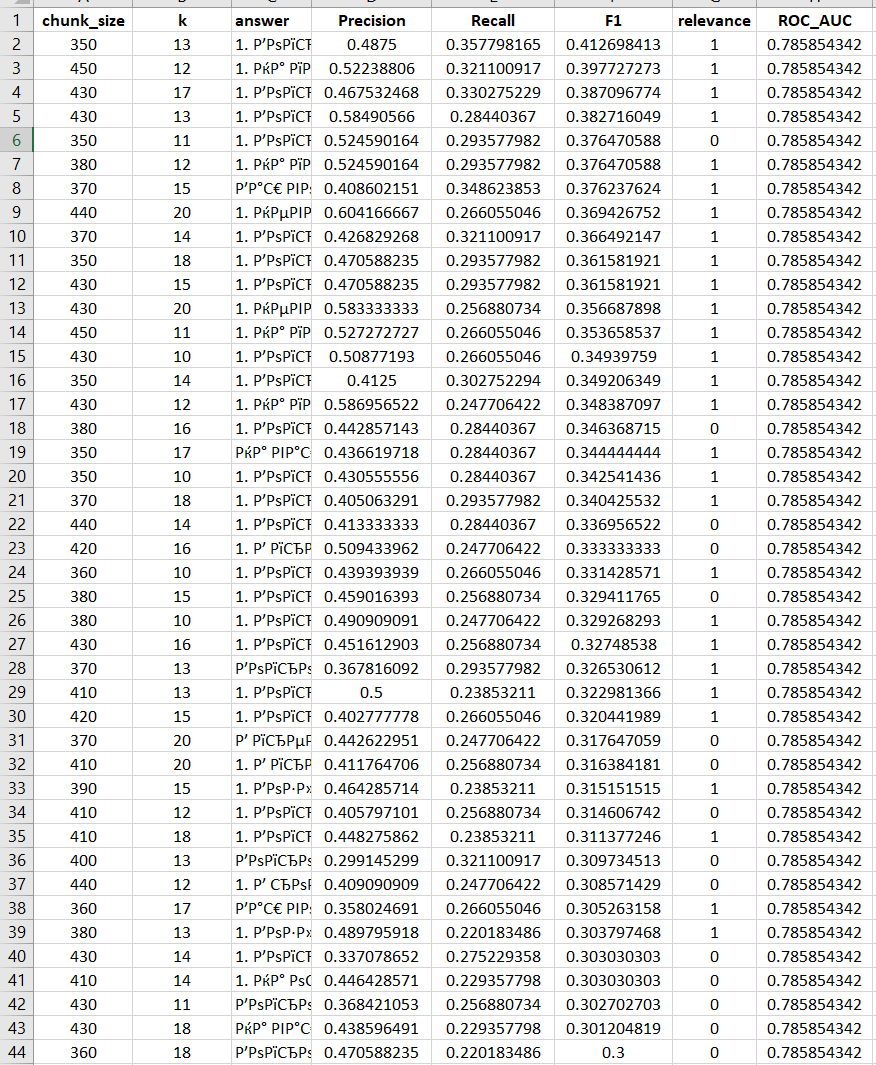Screen dimensions: 876x1065
Task: Click Precision cell 0.489795918
Action: [371, 933]
